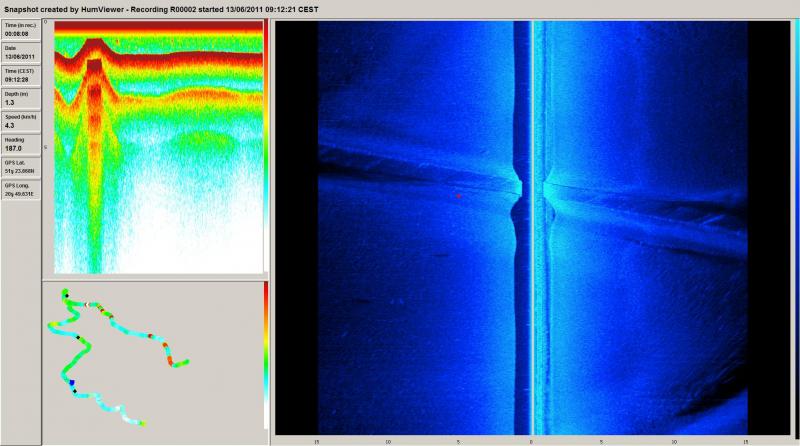Click the GPS Long. coordinate field
800x446 pixels.
coord(21,192)
